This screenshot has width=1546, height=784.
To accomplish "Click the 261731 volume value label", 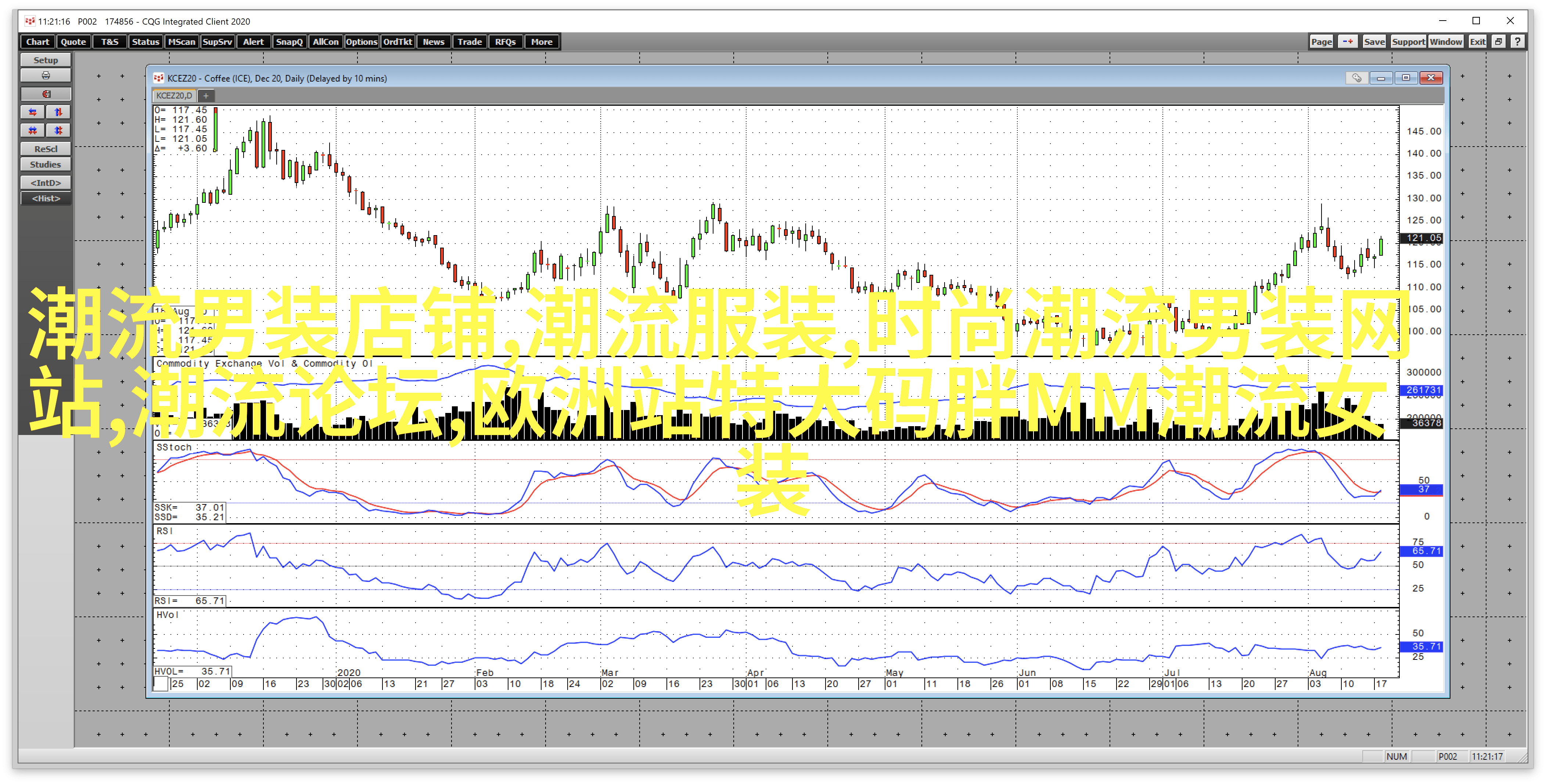I will point(1421,390).
